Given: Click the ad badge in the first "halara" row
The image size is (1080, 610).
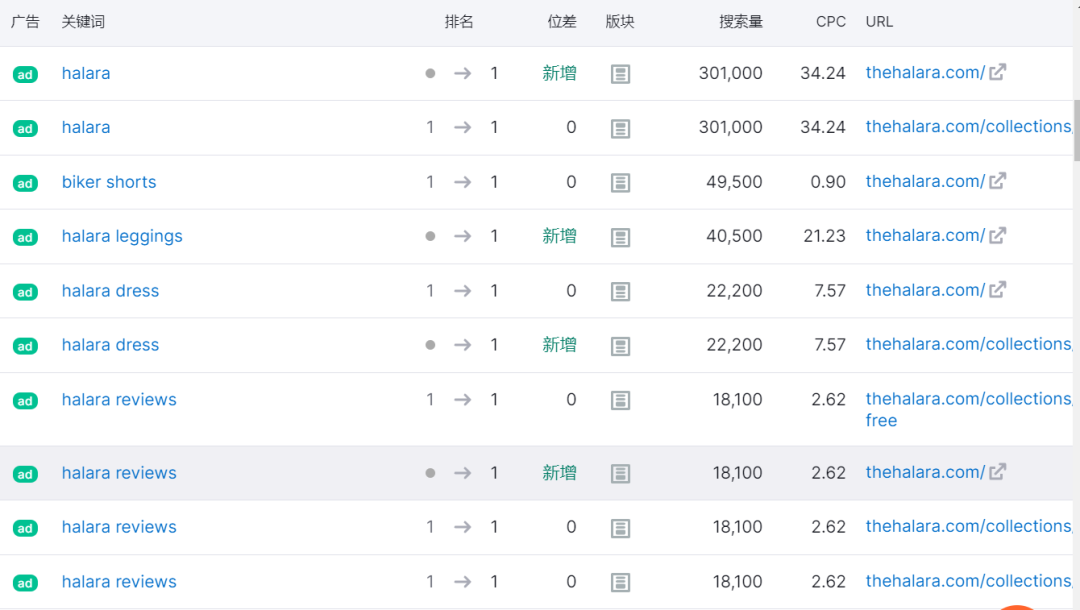Looking at the screenshot, I should point(25,74).
